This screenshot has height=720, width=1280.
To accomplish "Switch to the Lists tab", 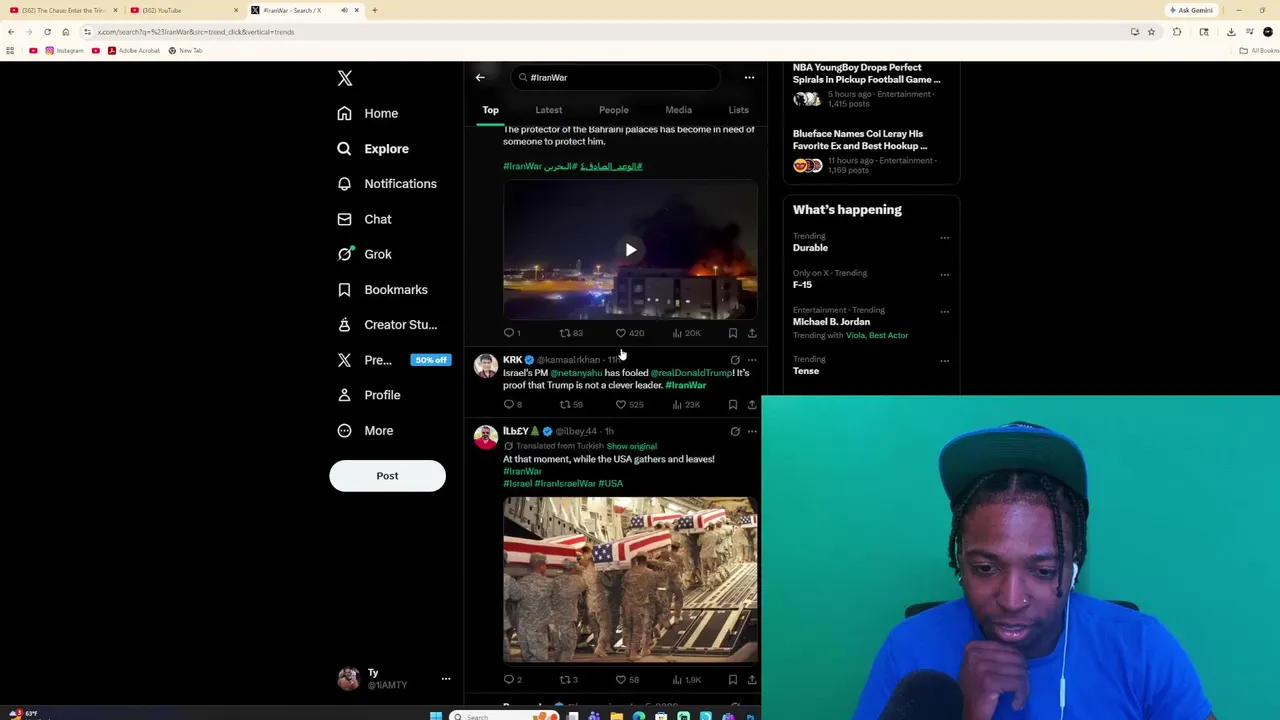I will [x=738, y=110].
